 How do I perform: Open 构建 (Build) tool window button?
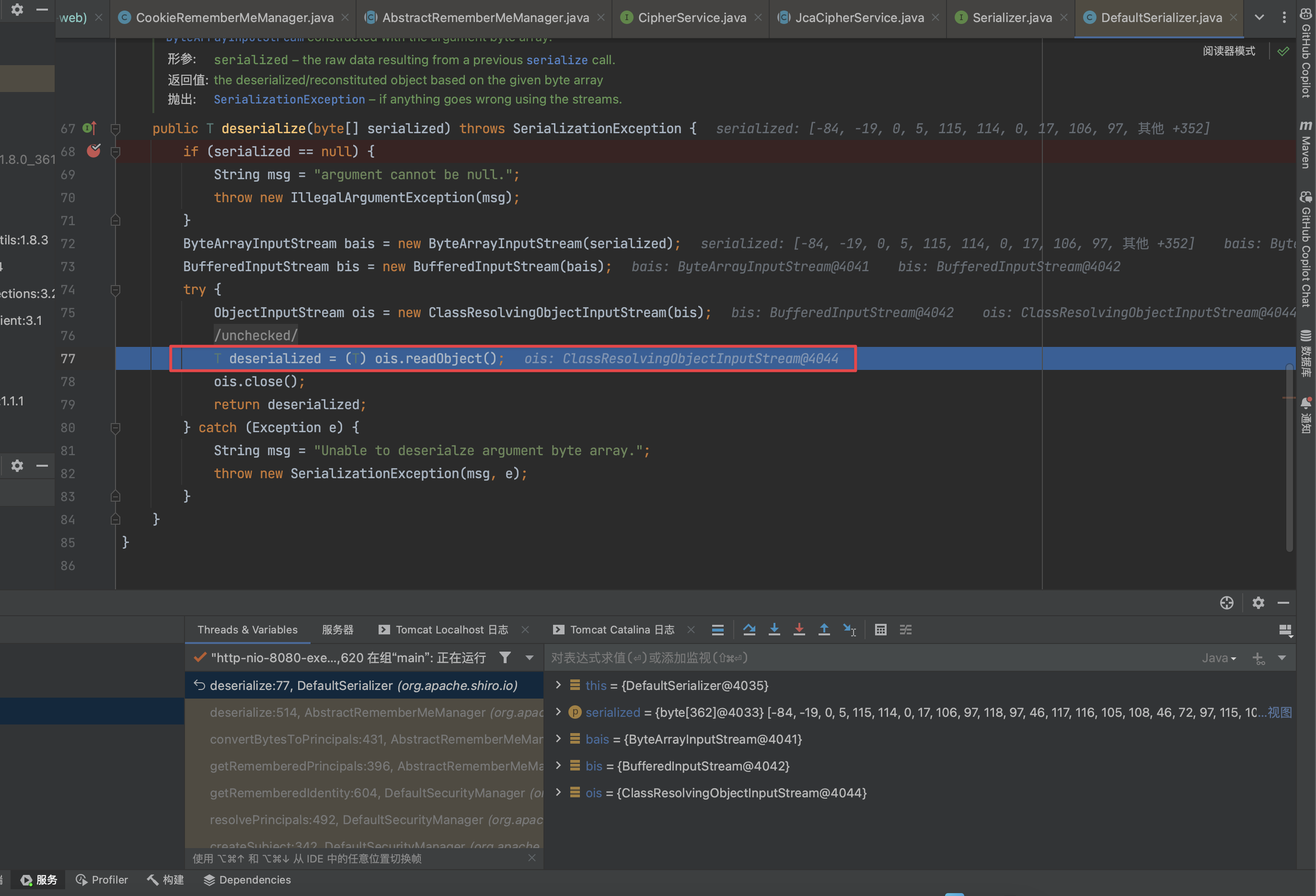point(165,880)
